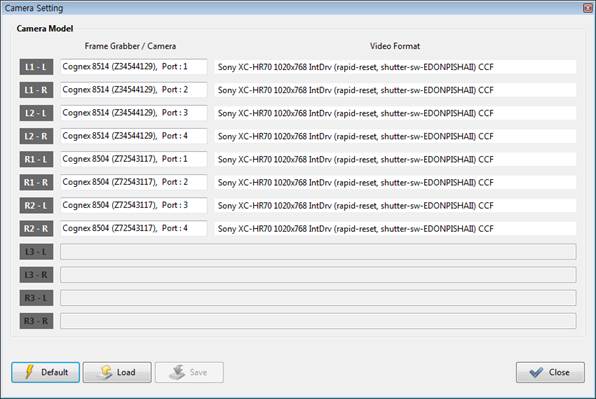The height and width of the screenshot is (399, 596).
Task: Select the L1 - R camera label
Action: coord(36,90)
